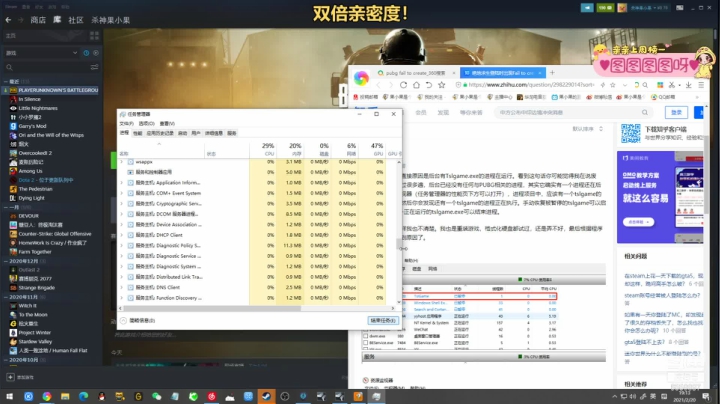Click browser home icon
Screen dimensions: 720x404
416,85
